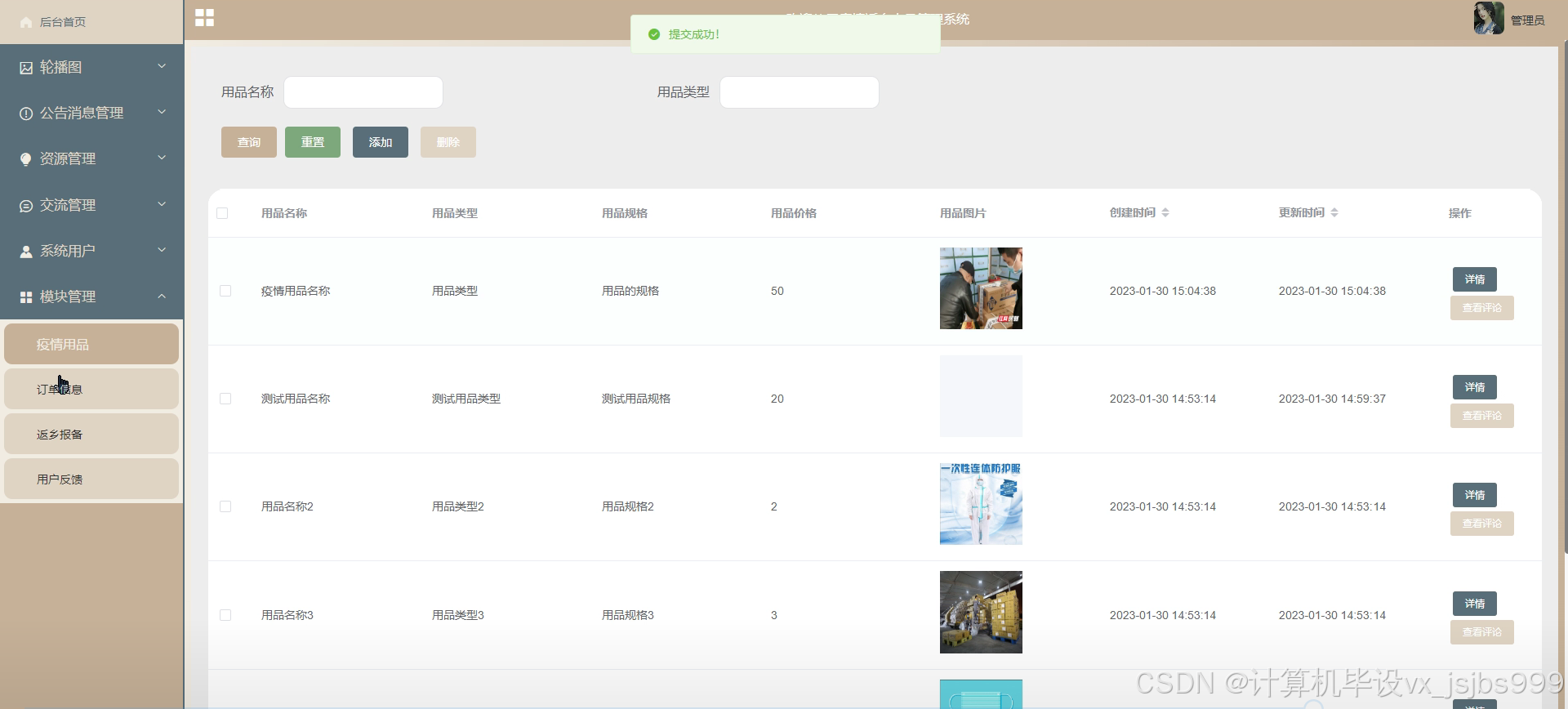Click the 添加 add button
Viewport: 1568px width, 709px height.
click(381, 142)
